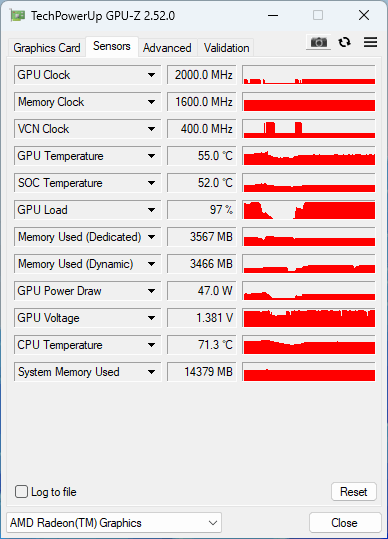
Task: Click the Reset button
Action: [x=354, y=492]
